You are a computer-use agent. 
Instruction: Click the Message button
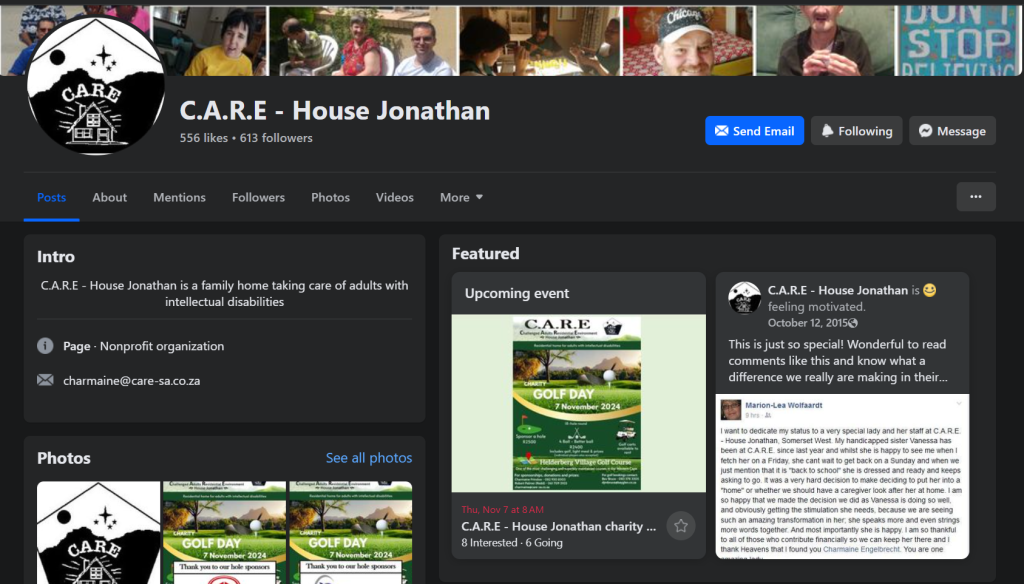coord(951,131)
